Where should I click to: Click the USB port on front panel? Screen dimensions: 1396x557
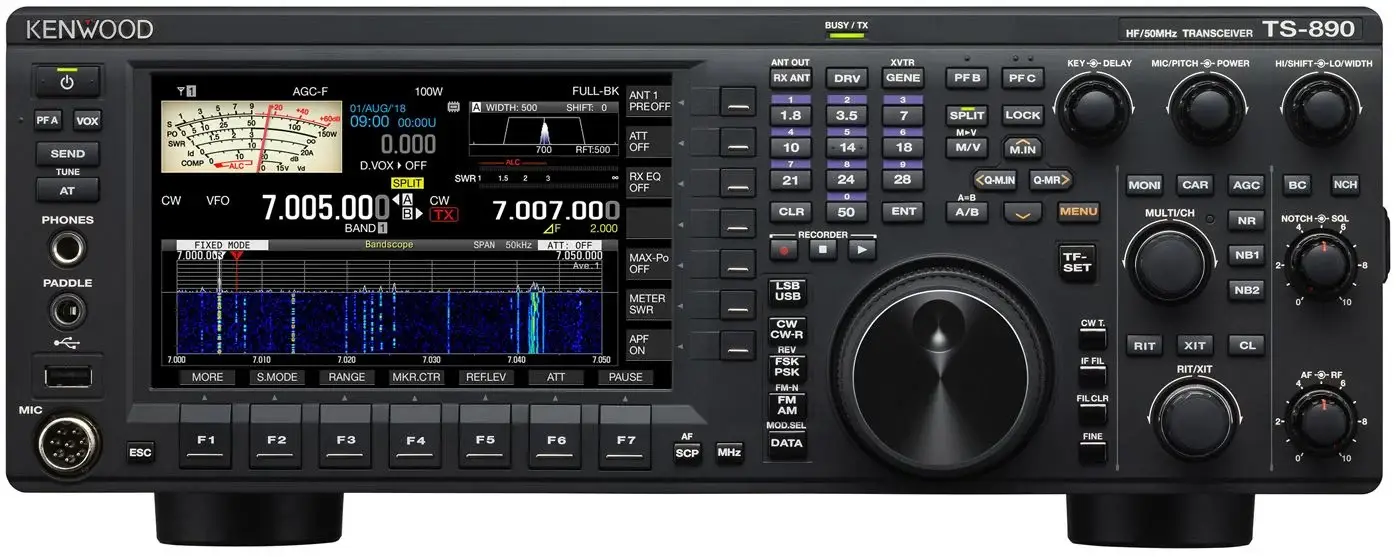coord(68,376)
